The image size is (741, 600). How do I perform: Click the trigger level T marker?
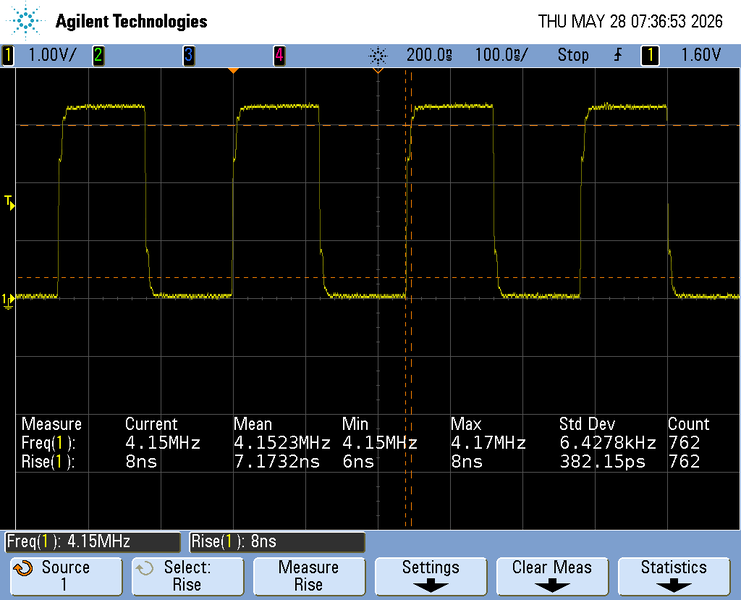[9, 203]
